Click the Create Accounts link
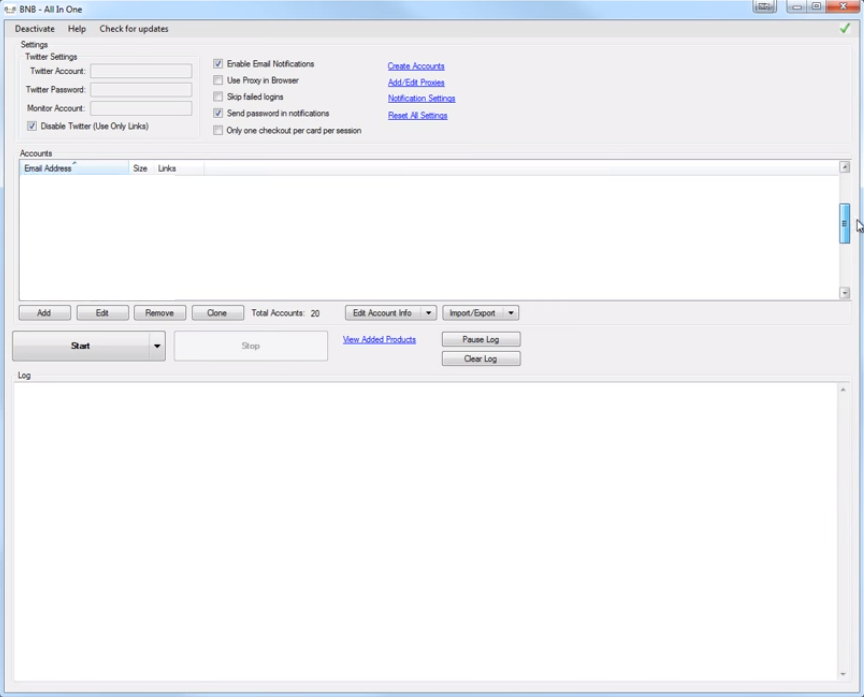 [416, 66]
